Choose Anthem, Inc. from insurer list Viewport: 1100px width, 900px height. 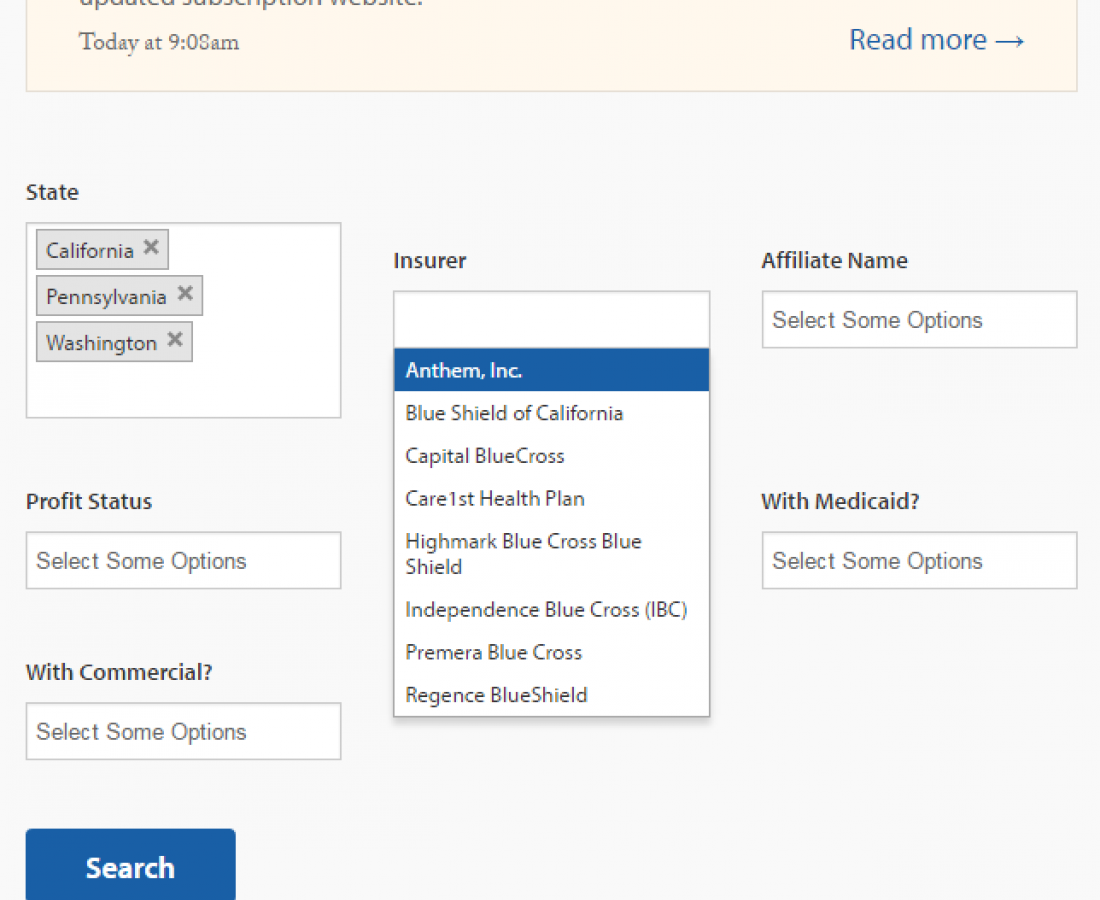pyautogui.click(x=551, y=370)
